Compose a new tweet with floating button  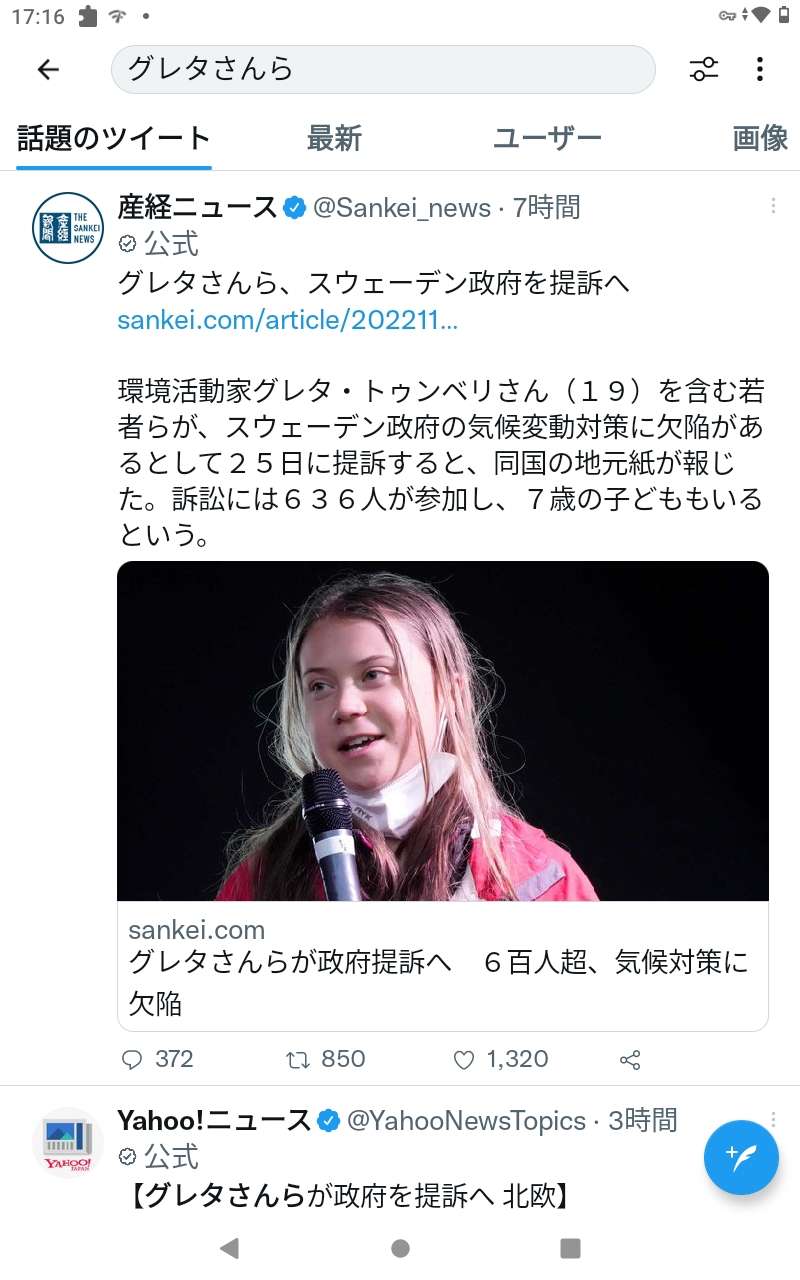(x=741, y=1157)
